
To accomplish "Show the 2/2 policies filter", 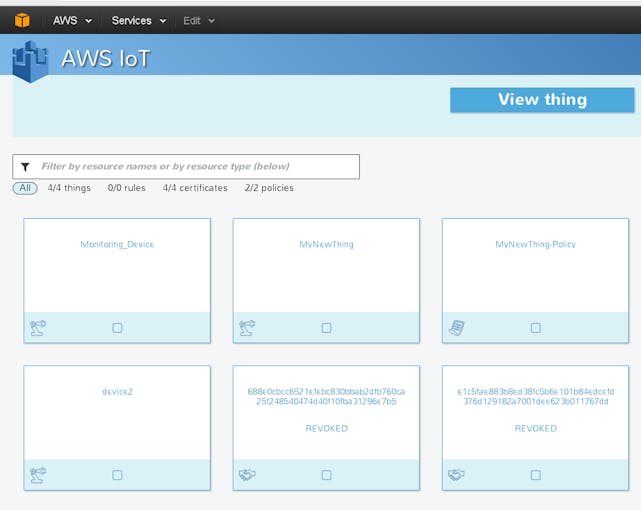I will (x=269, y=188).
